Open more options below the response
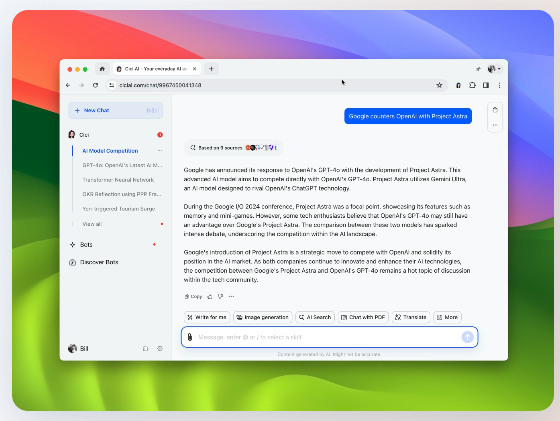 231,296
